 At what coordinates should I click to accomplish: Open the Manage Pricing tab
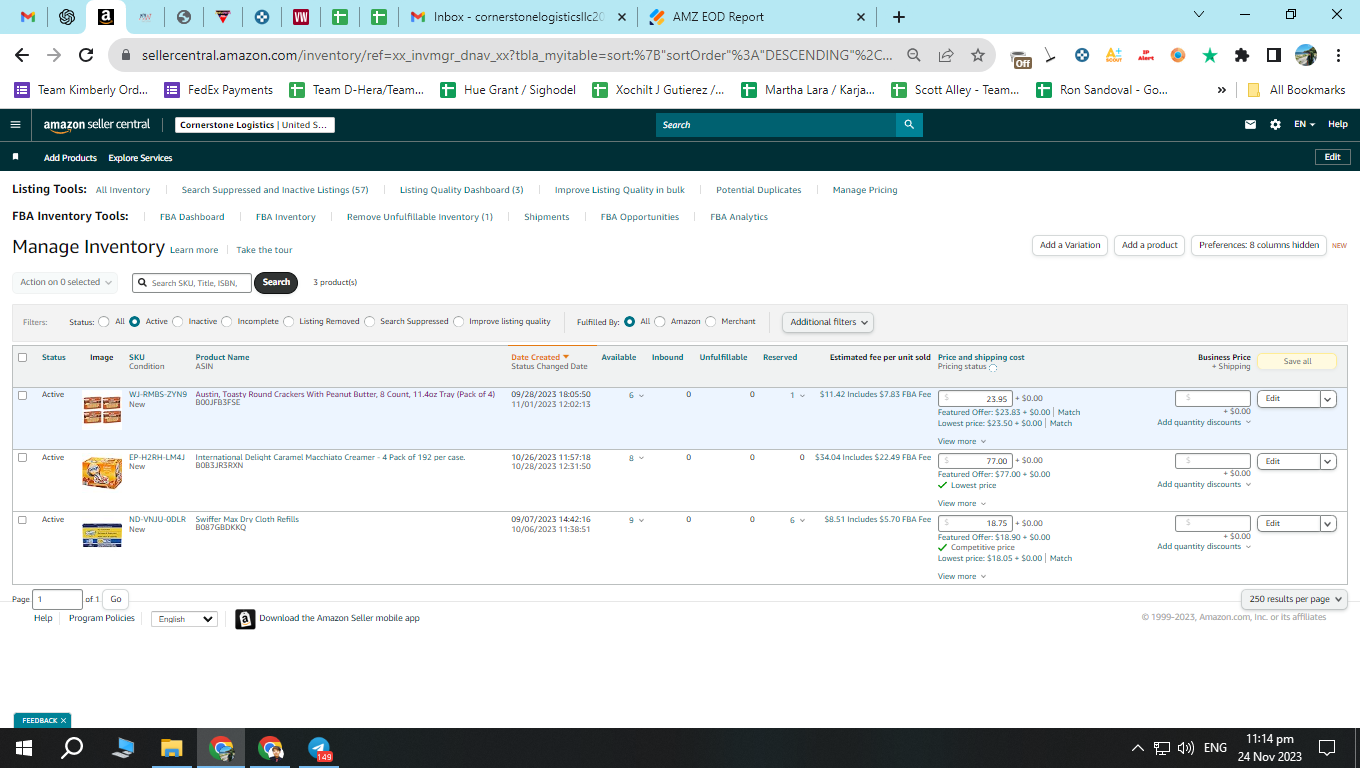coord(865,190)
